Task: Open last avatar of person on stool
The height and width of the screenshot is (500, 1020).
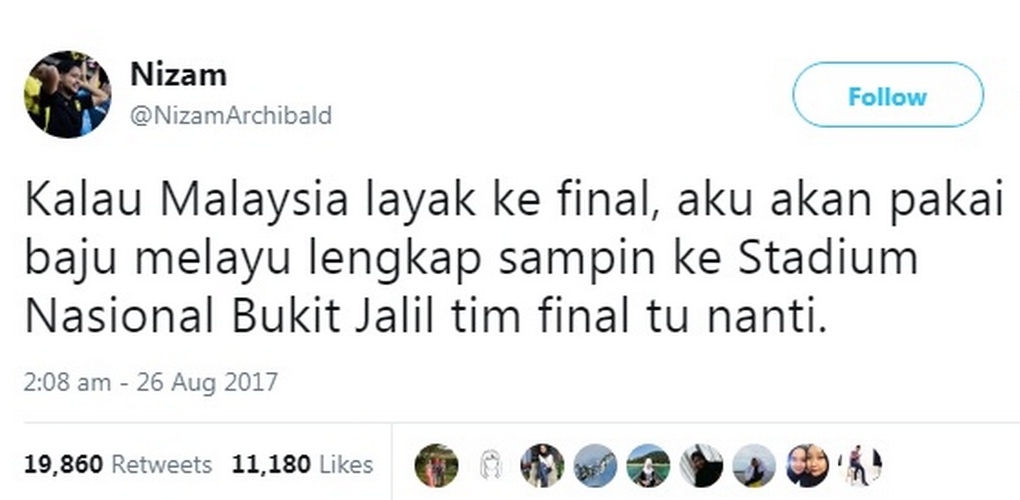Action: 860,466
